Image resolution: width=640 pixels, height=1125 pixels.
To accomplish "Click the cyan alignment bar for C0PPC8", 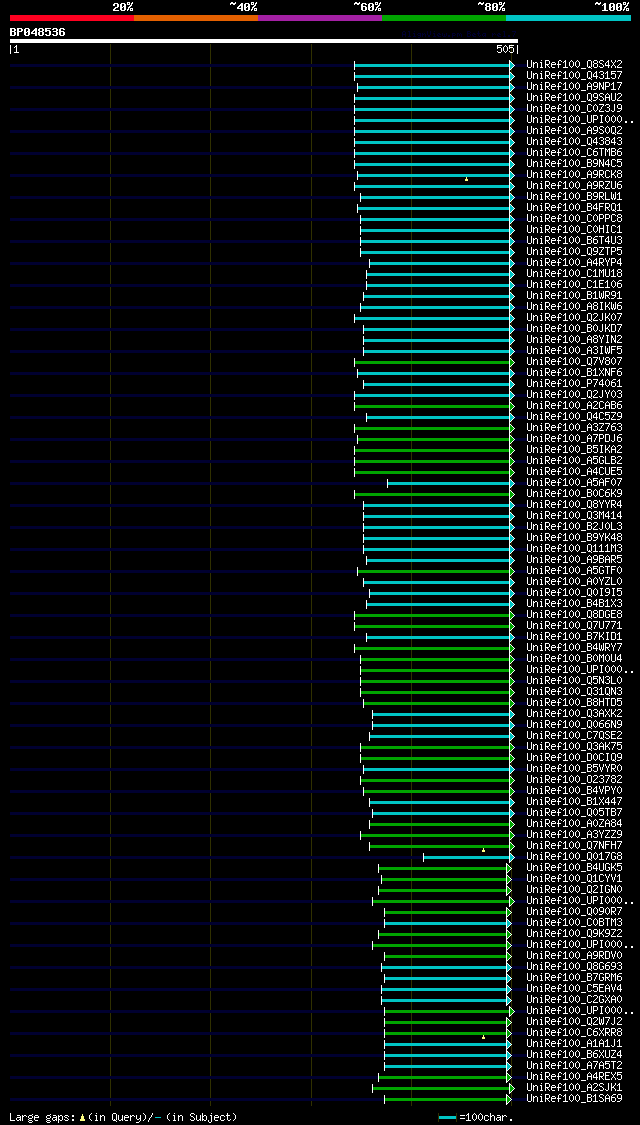I will coord(438,219).
